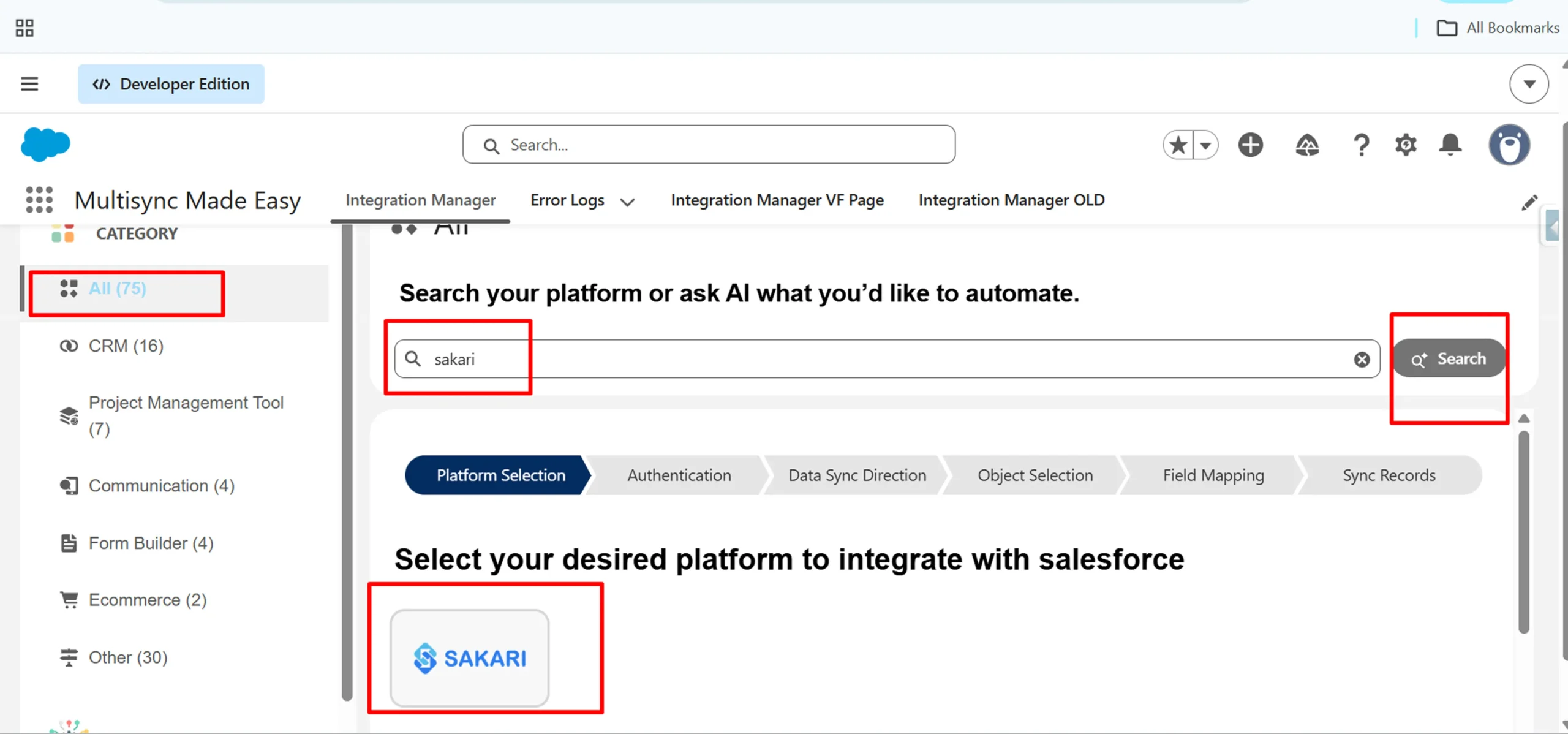Viewport: 1568px width, 734px height.
Task: Click into the platform search box with sakari
Action: coord(887,359)
